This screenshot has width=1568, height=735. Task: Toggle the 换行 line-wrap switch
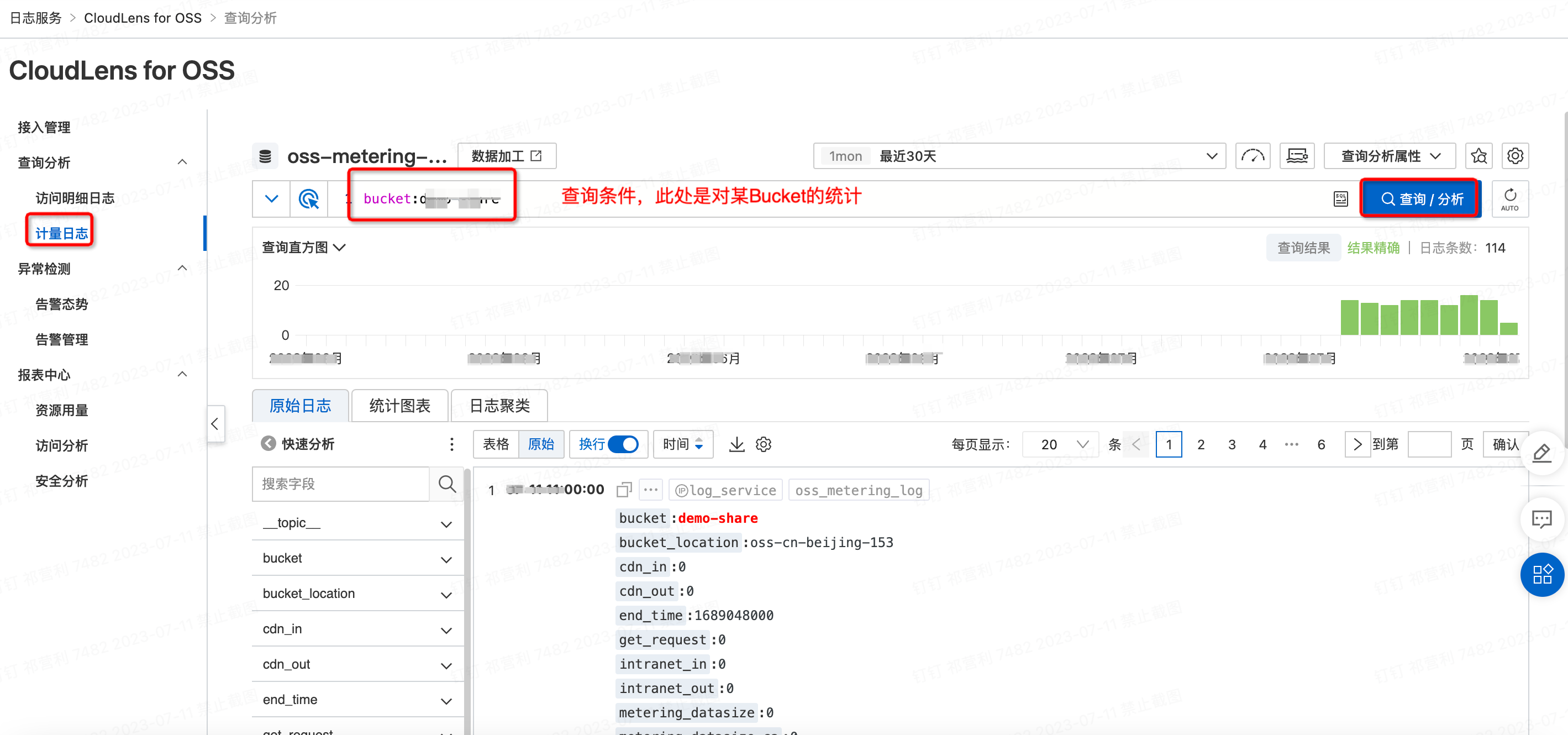(x=623, y=444)
